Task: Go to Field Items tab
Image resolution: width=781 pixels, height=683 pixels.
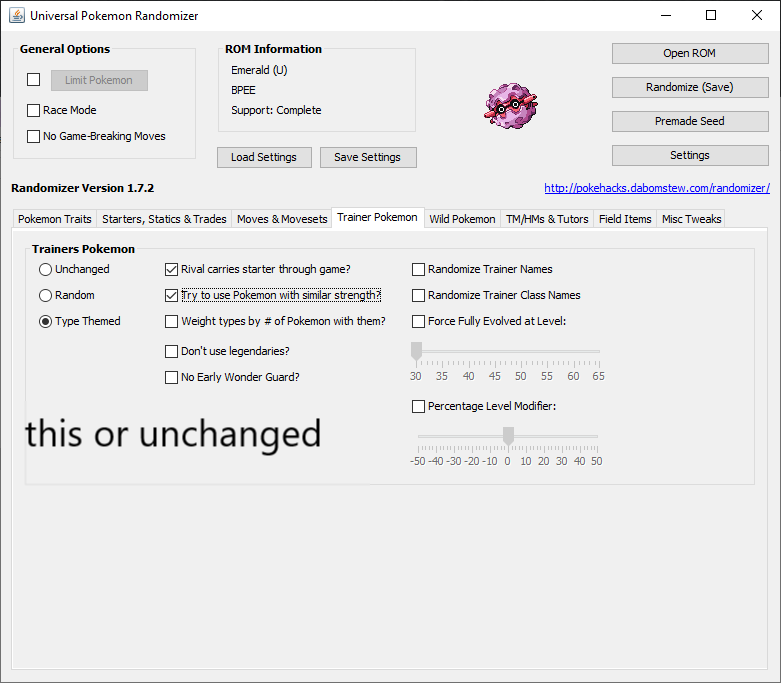Action: [625, 219]
